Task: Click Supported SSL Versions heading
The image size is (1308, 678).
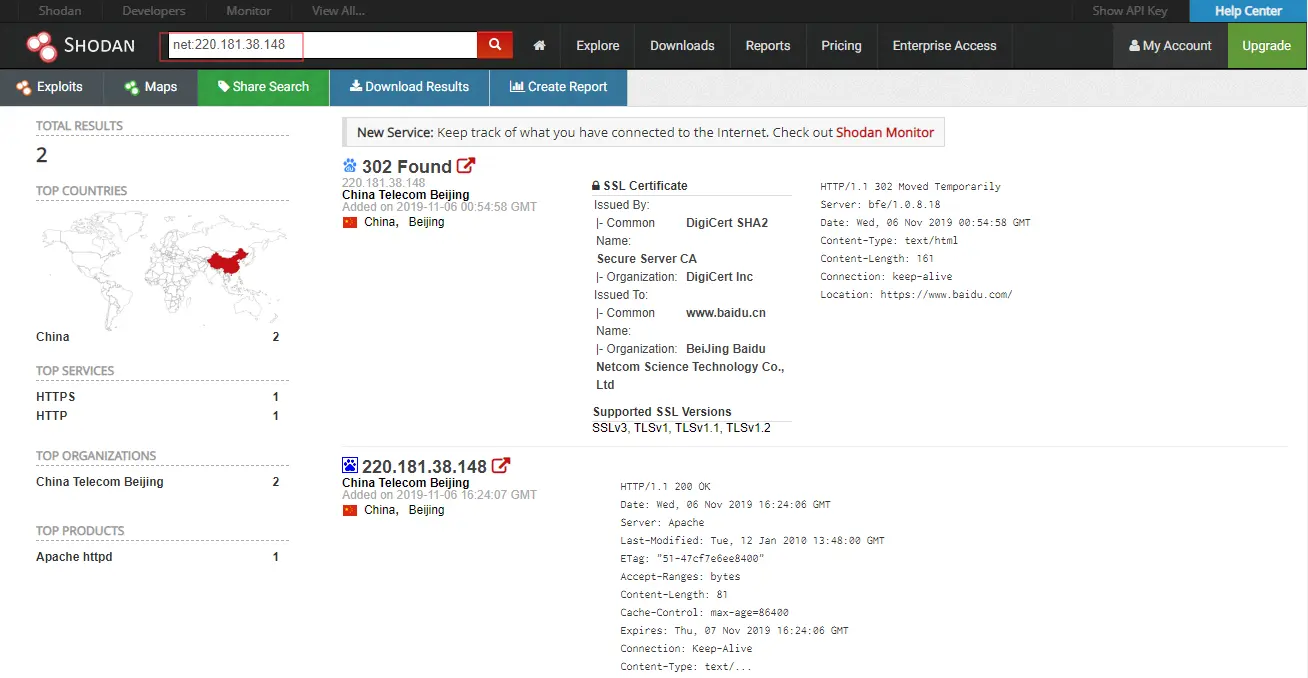Action: click(662, 412)
